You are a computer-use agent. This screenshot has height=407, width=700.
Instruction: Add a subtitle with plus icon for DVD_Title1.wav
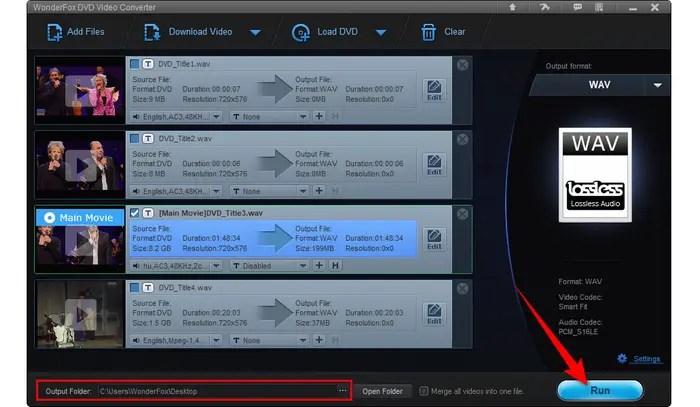(319, 116)
